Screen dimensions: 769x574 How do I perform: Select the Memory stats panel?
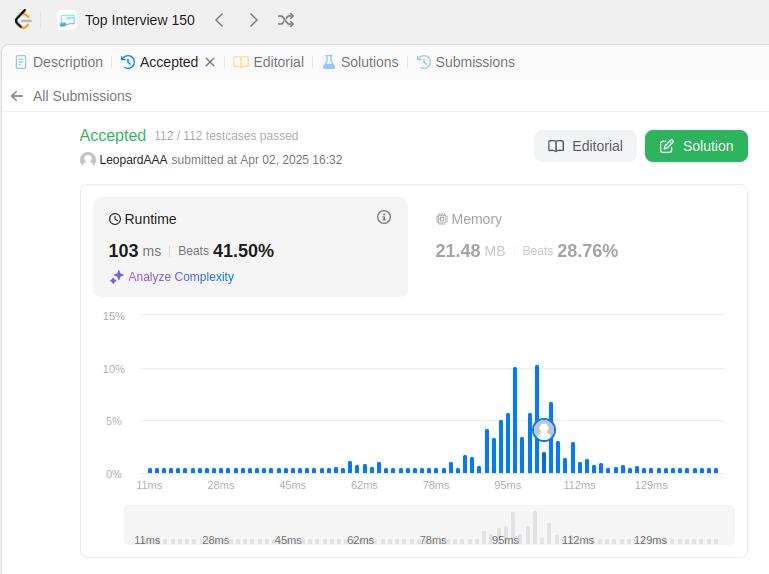[574, 247]
